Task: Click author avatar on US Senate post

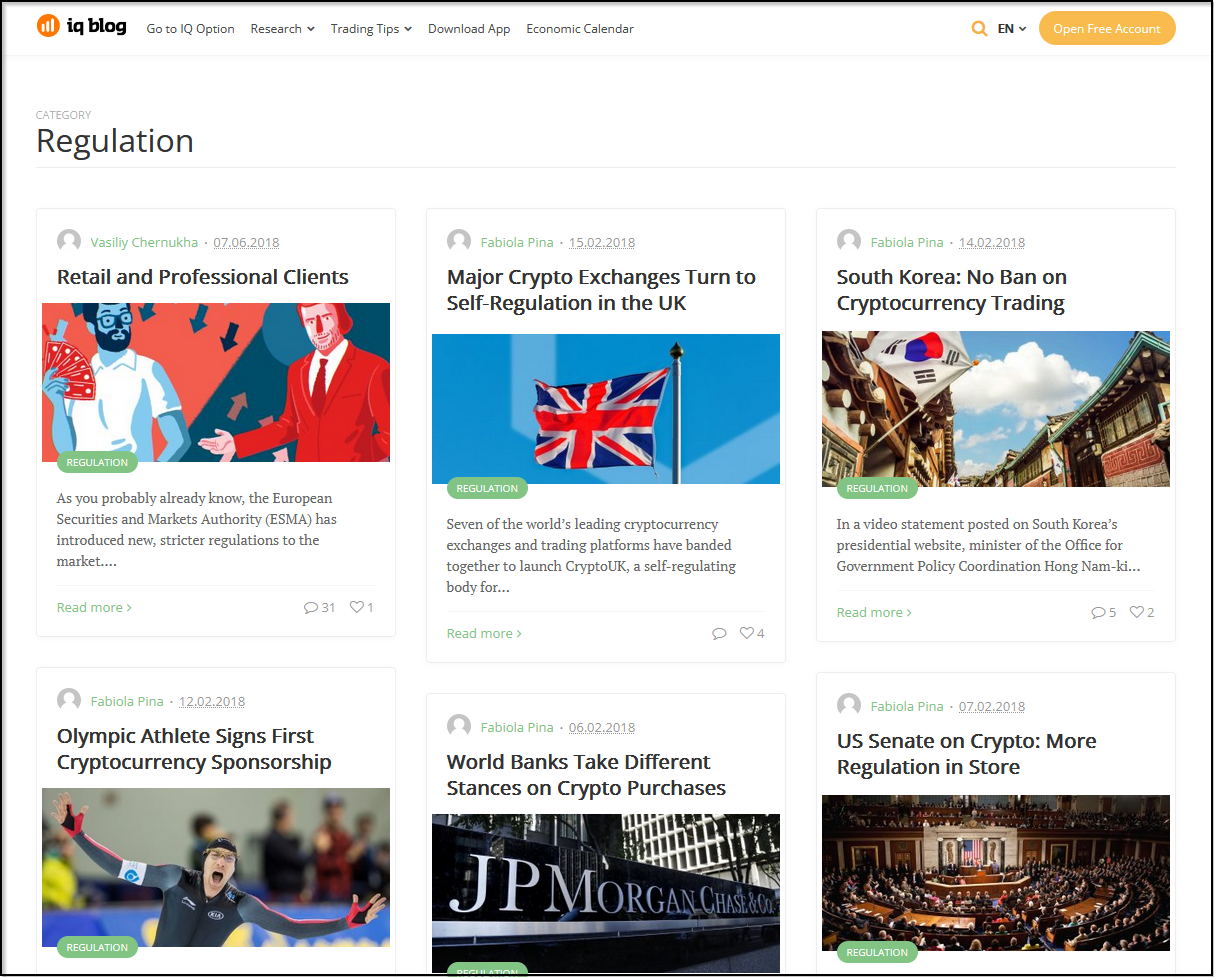Action: click(849, 705)
